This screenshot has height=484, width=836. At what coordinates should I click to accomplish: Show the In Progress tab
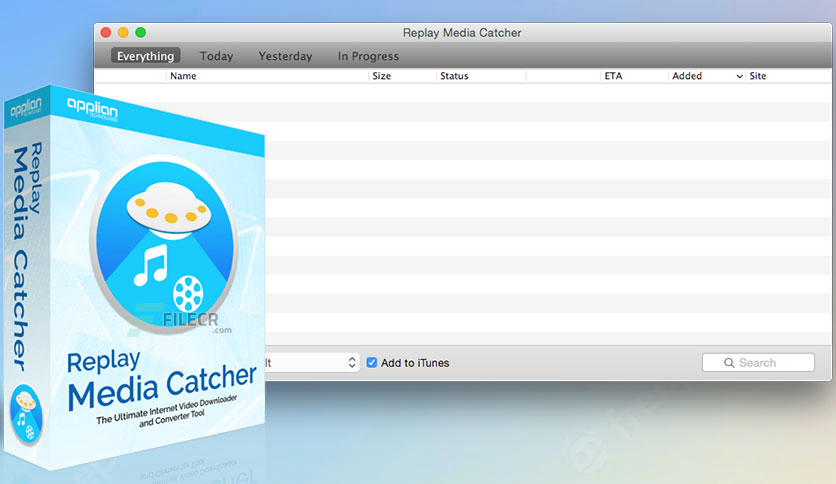(368, 56)
